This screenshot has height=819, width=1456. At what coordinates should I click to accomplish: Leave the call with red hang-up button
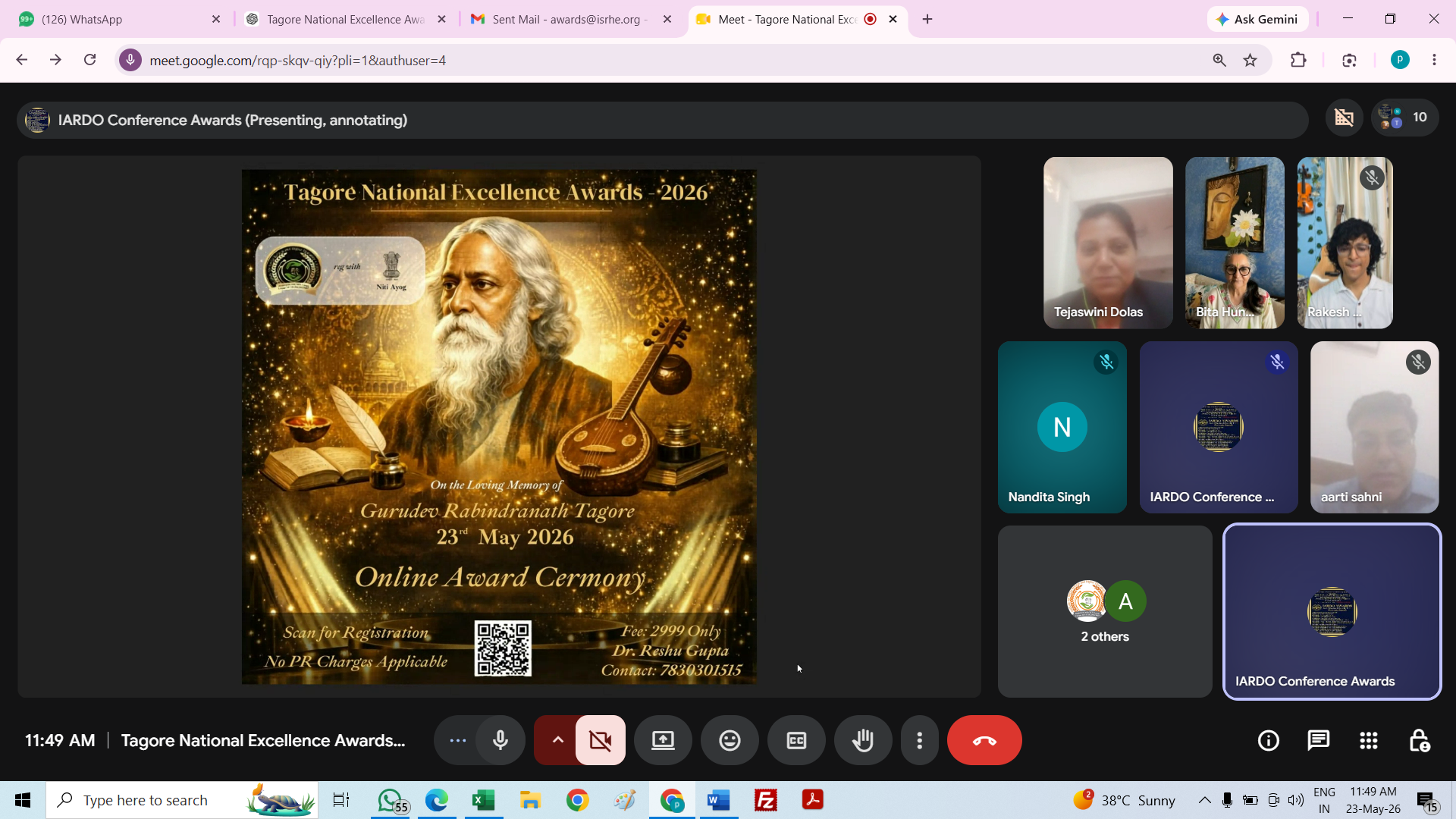click(984, 740)
